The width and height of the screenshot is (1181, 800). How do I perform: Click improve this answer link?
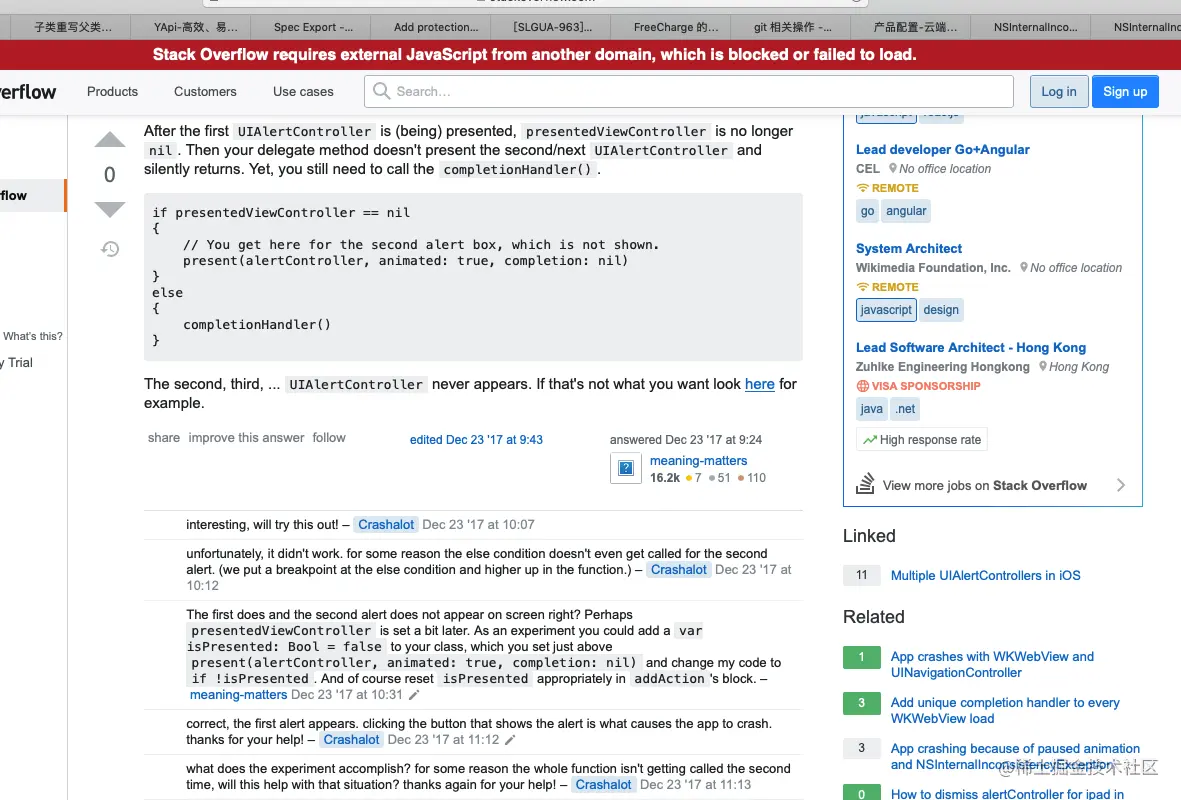246,438
